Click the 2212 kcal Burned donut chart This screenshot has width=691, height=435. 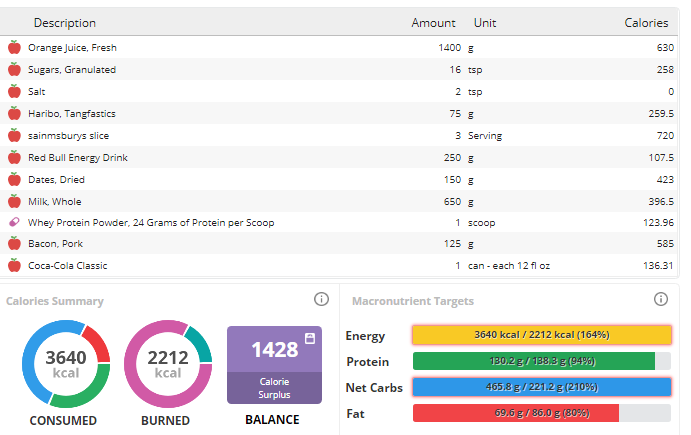[168, 364]
